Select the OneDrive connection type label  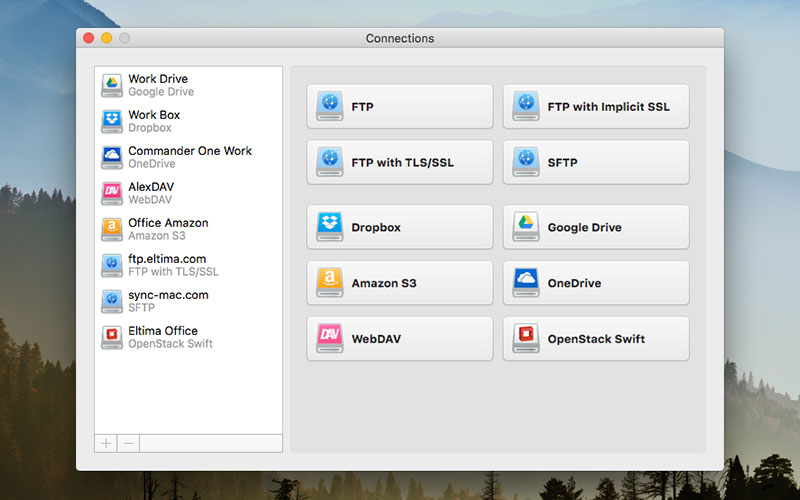coord(574,283)
